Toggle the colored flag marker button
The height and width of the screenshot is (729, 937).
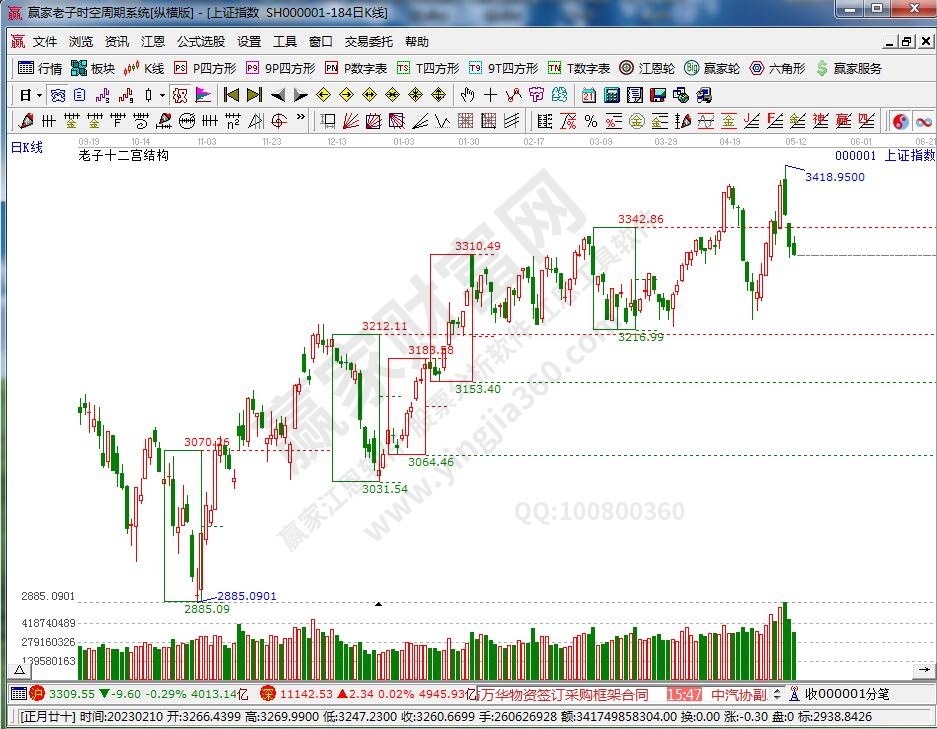[x=203, y=95]
